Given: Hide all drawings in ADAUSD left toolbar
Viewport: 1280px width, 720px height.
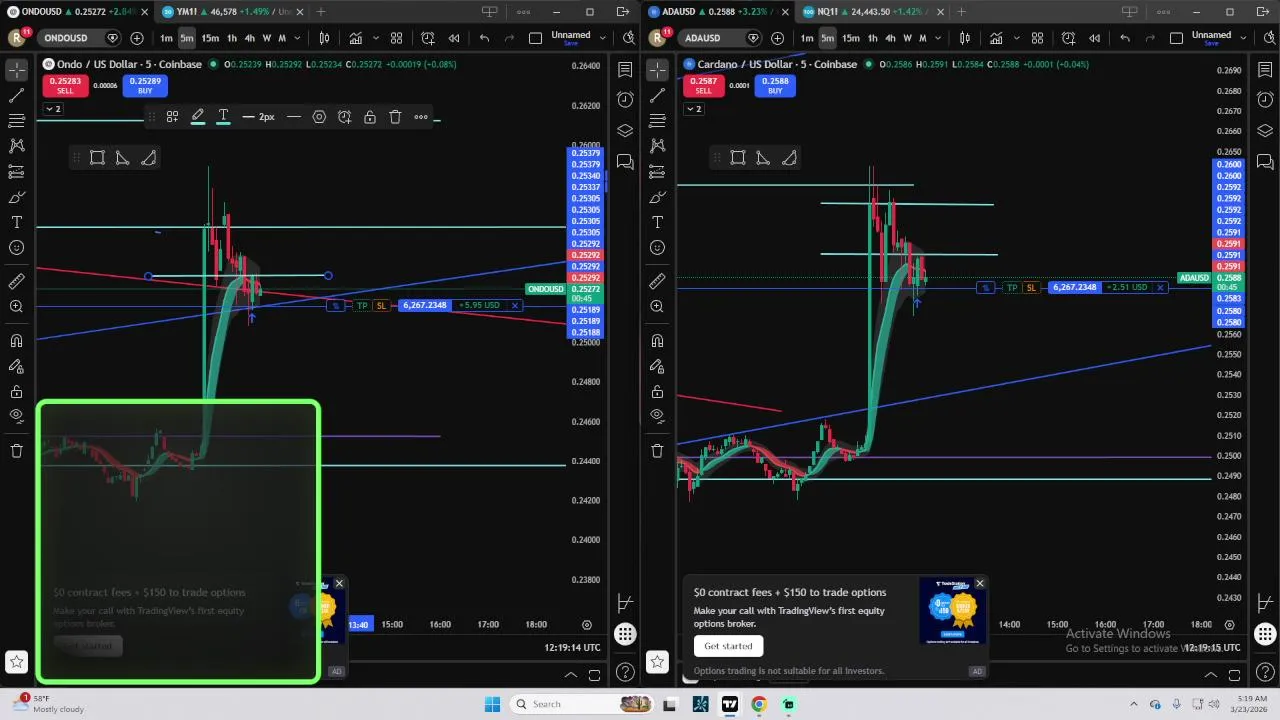Looking at the screenshot, I should (x=657, y=416).
